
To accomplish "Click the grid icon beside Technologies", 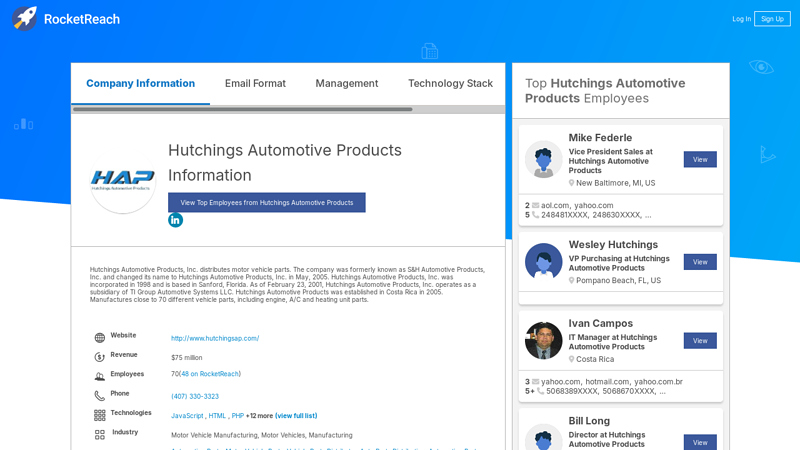I will (x=99, y=415).
